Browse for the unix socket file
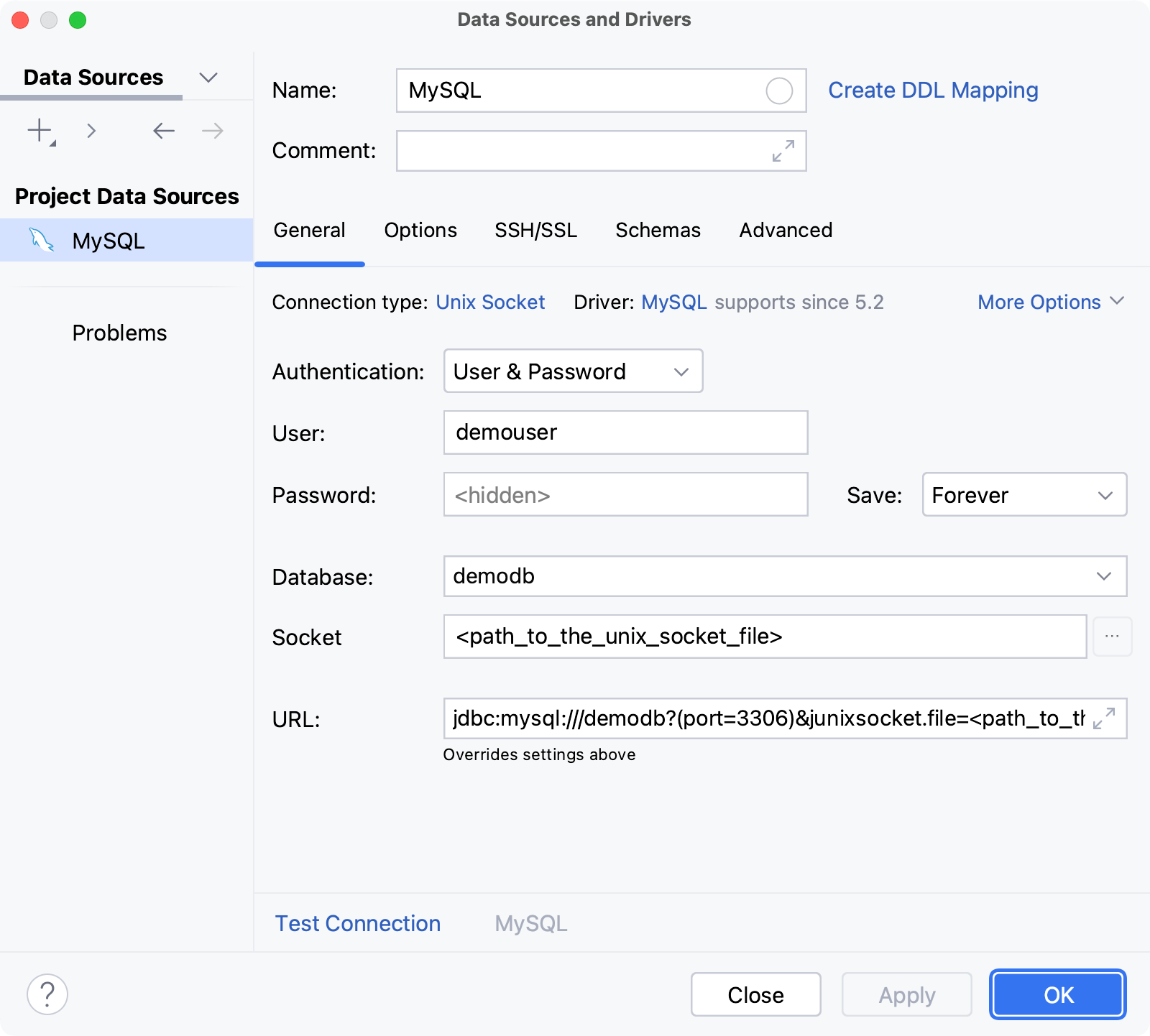Screen dimensions: 1150x1036 (1112, 636)
